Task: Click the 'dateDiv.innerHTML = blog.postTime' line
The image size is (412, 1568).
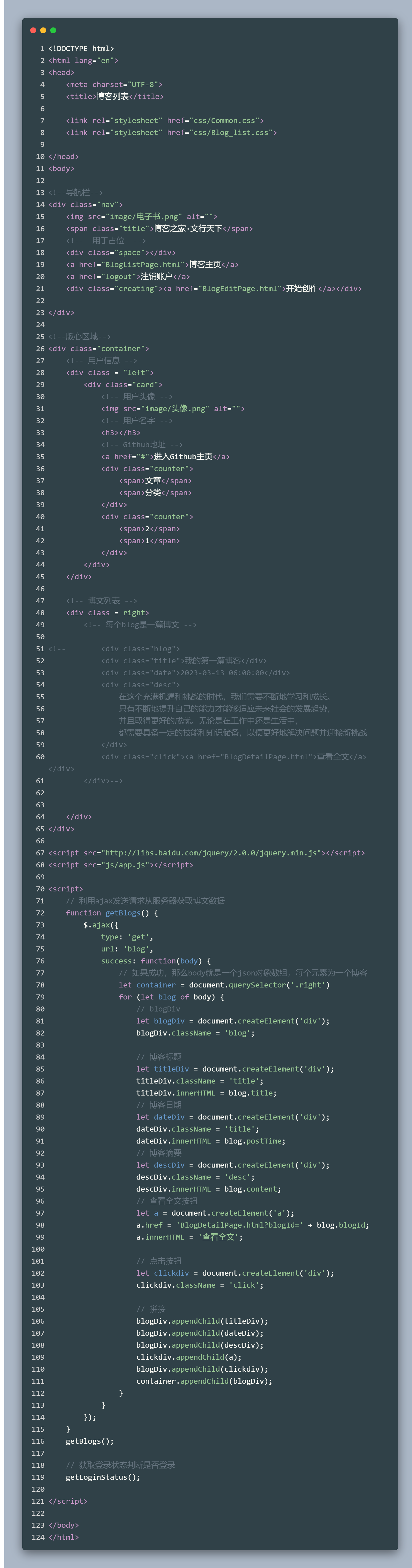Action: point(211,1141)
